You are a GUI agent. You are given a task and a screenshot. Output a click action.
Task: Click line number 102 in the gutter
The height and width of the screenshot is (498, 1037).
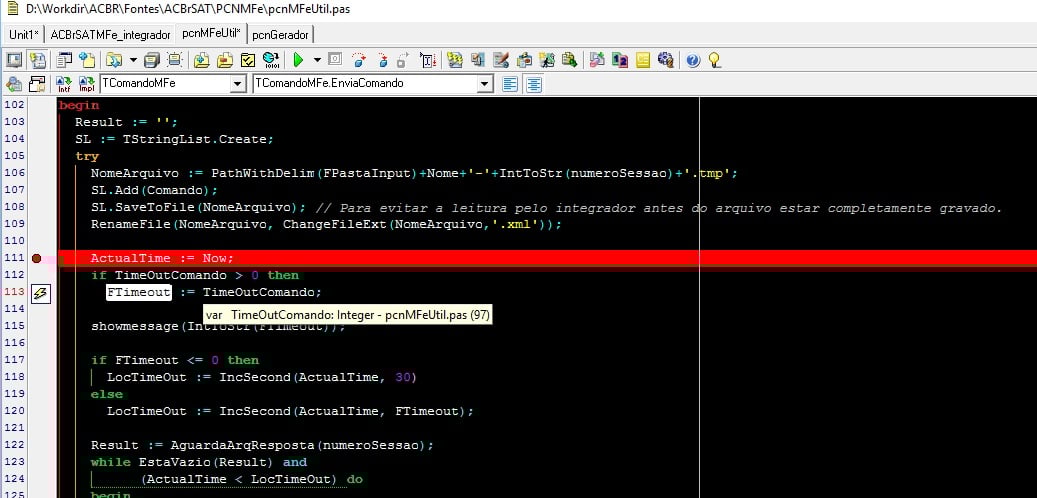(x=14, y=104)
